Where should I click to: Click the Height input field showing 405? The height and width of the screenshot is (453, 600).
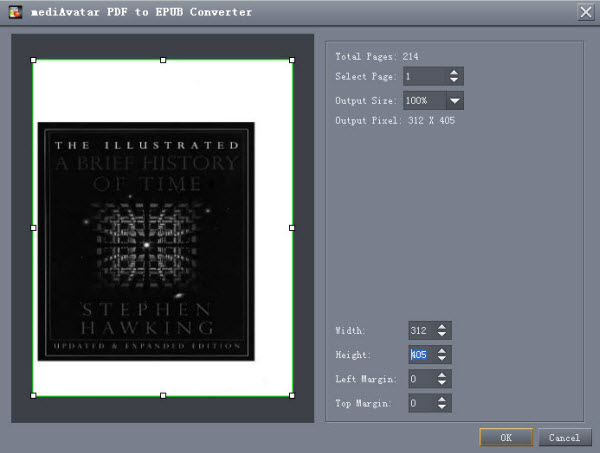point(422,355)
